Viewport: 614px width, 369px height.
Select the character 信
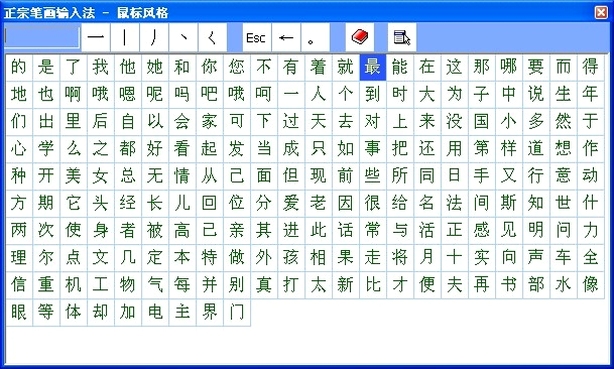tap(19, 285)
